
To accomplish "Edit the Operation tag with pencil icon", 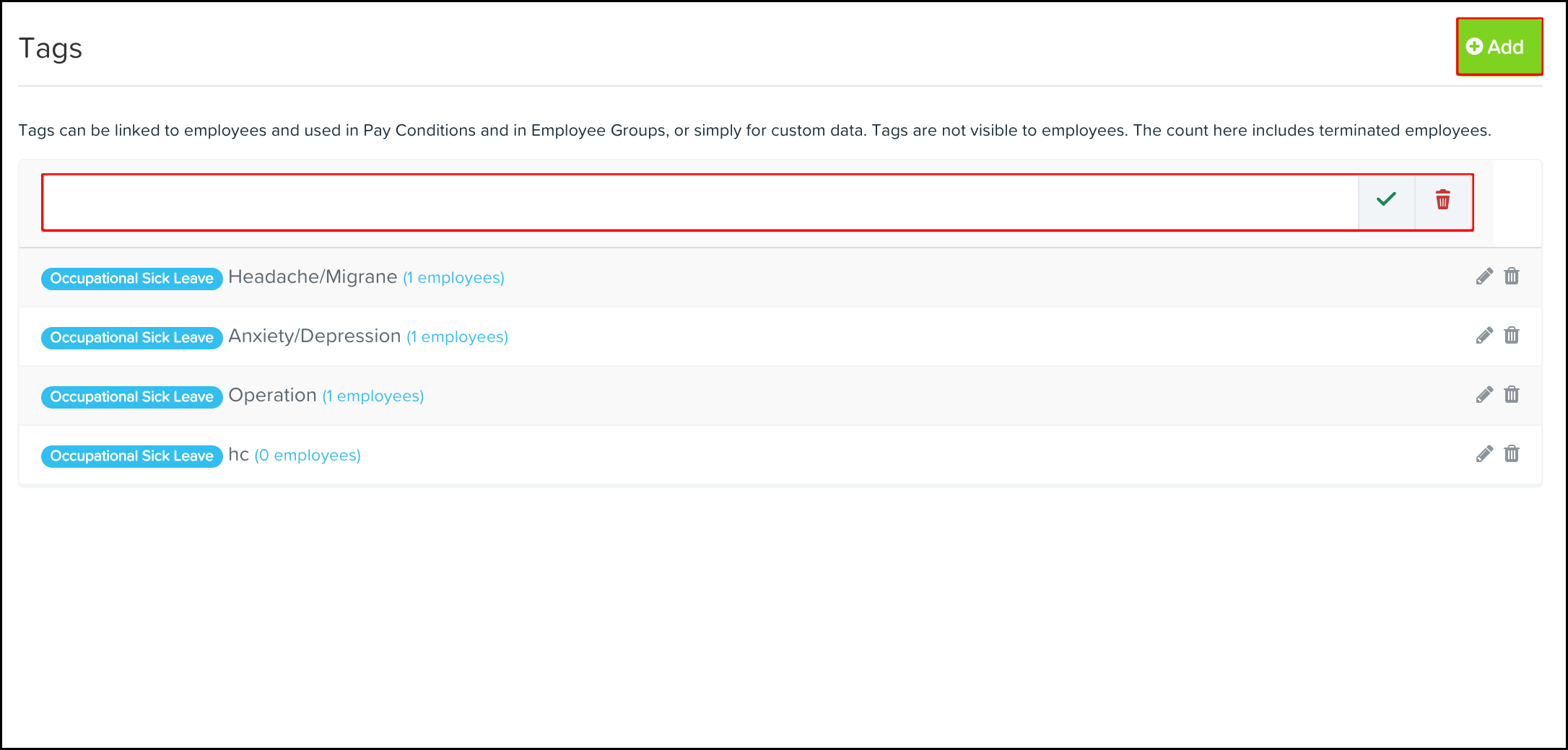I will (x=1484, y=395).
